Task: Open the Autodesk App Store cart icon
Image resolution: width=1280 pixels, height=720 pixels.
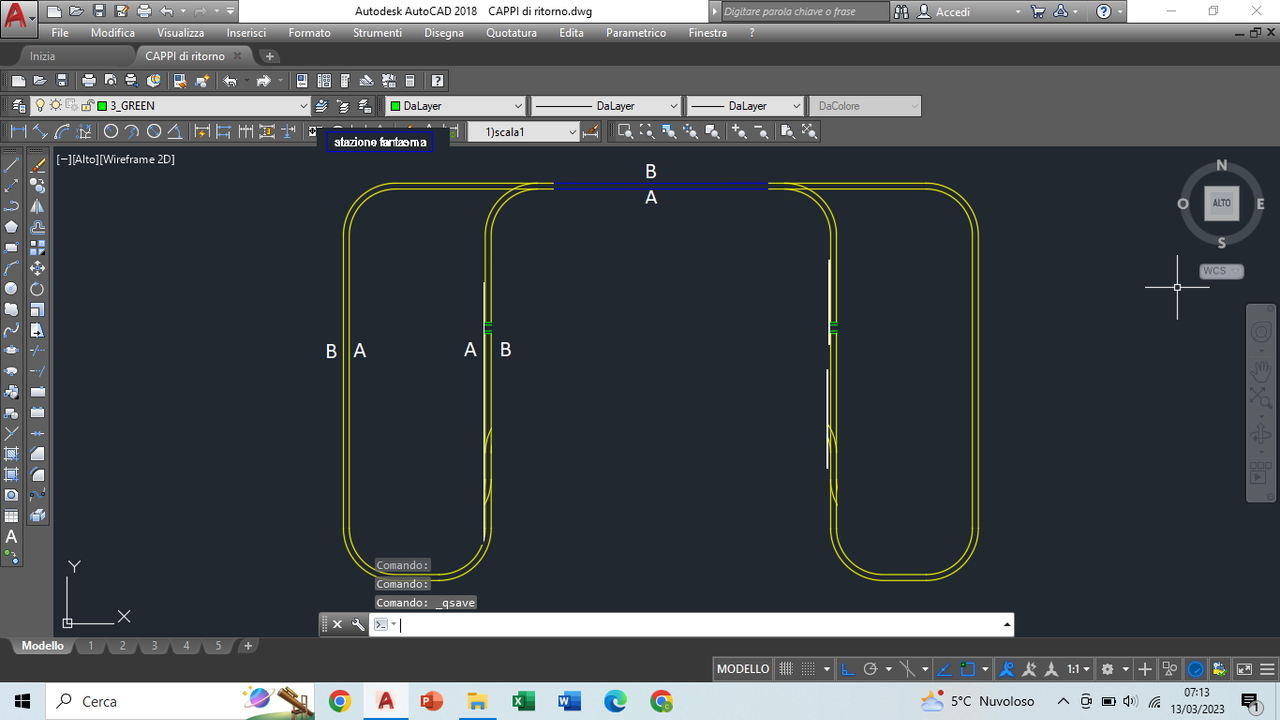Action: coord(1038,12)
